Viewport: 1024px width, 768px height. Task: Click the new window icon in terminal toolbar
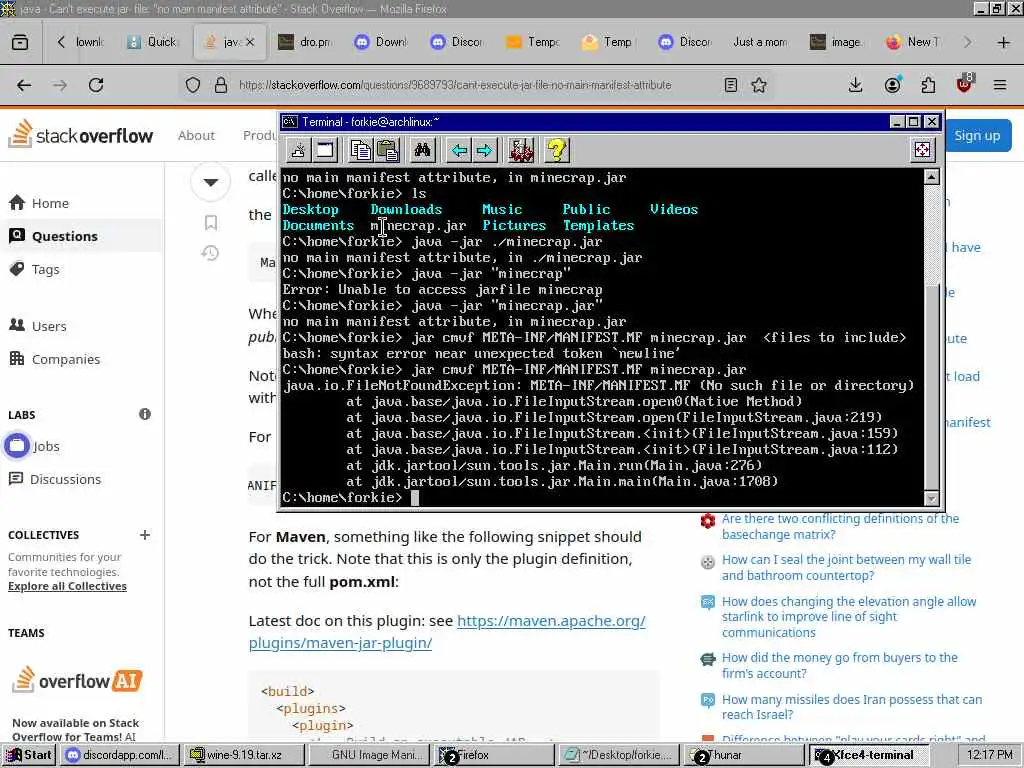click(325, 150)
